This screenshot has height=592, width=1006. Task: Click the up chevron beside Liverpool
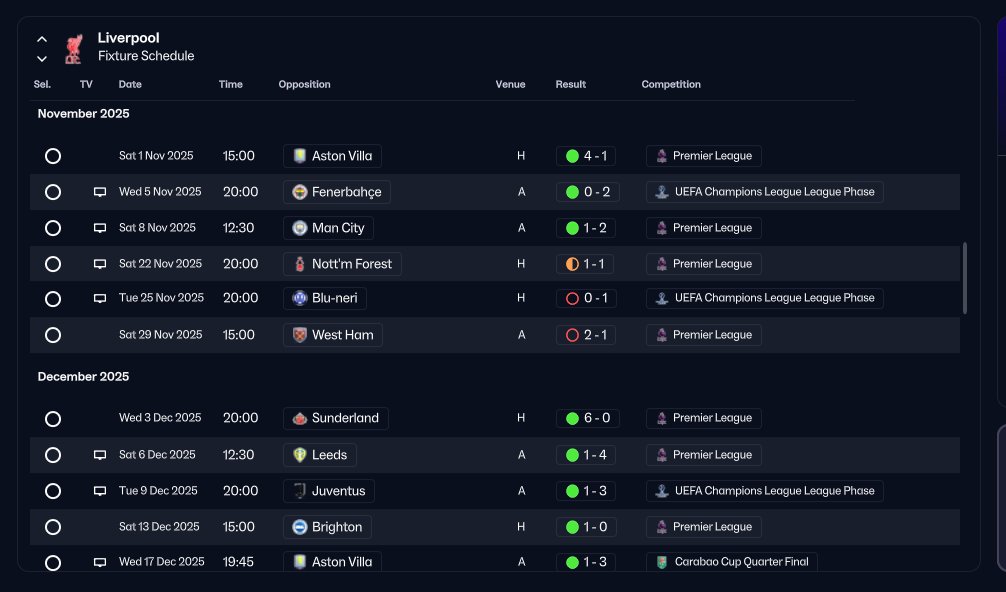[42, 39]
